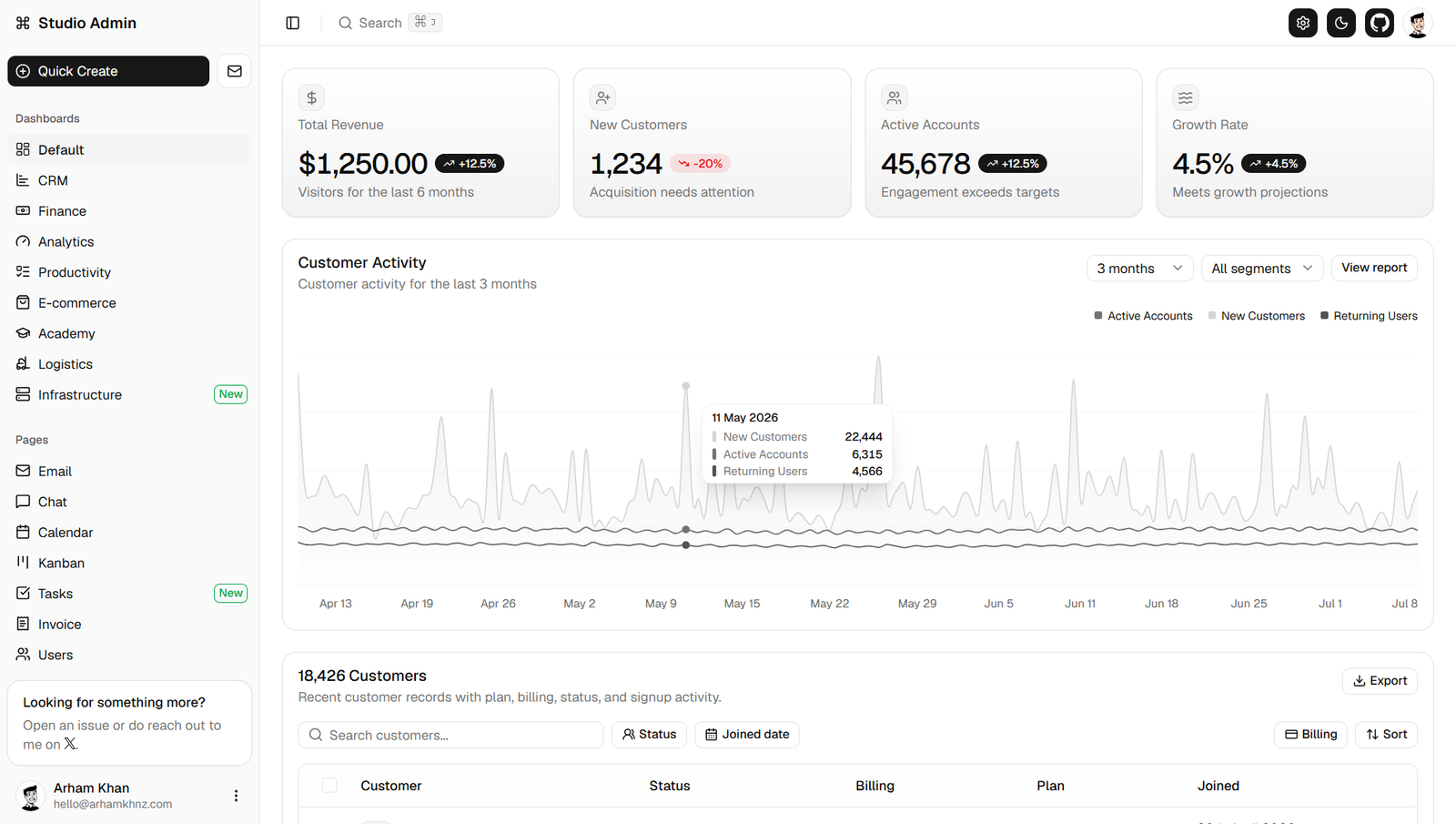Screen dimensions: 1456x824
Task: Click the Billing column header in table
Action: [x=875, y=786]
